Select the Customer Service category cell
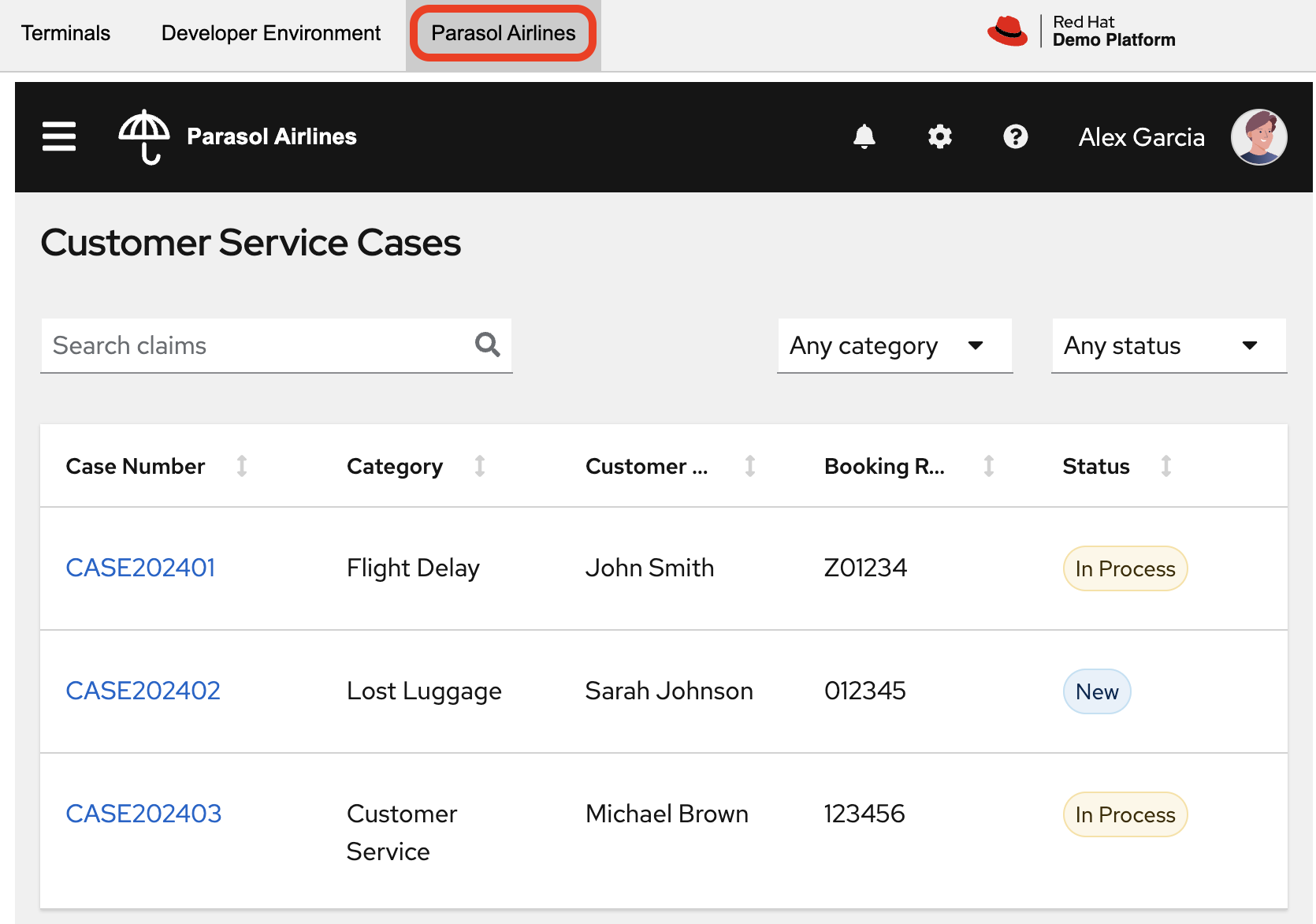This screenshot has width=1316, height=924. point(402,833)
